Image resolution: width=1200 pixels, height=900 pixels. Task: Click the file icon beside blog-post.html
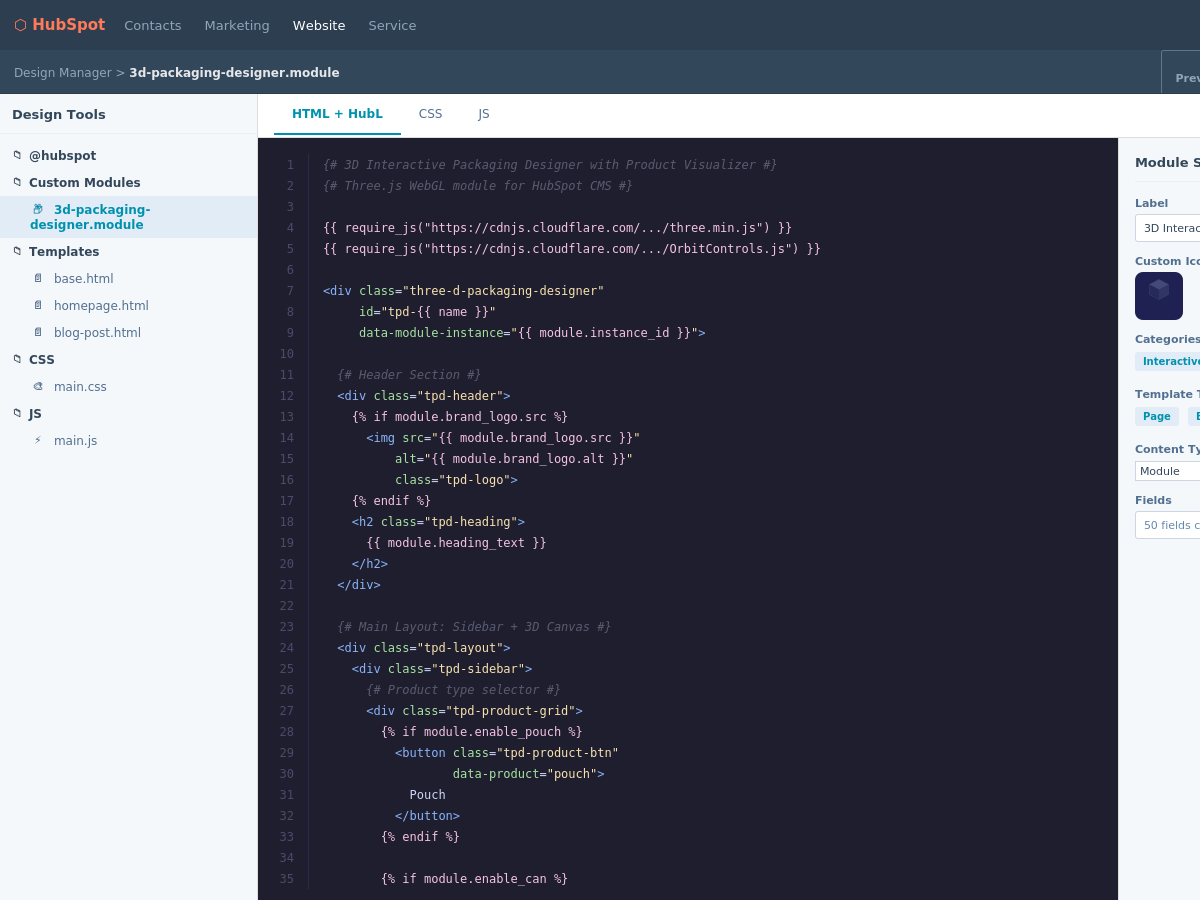38,332
